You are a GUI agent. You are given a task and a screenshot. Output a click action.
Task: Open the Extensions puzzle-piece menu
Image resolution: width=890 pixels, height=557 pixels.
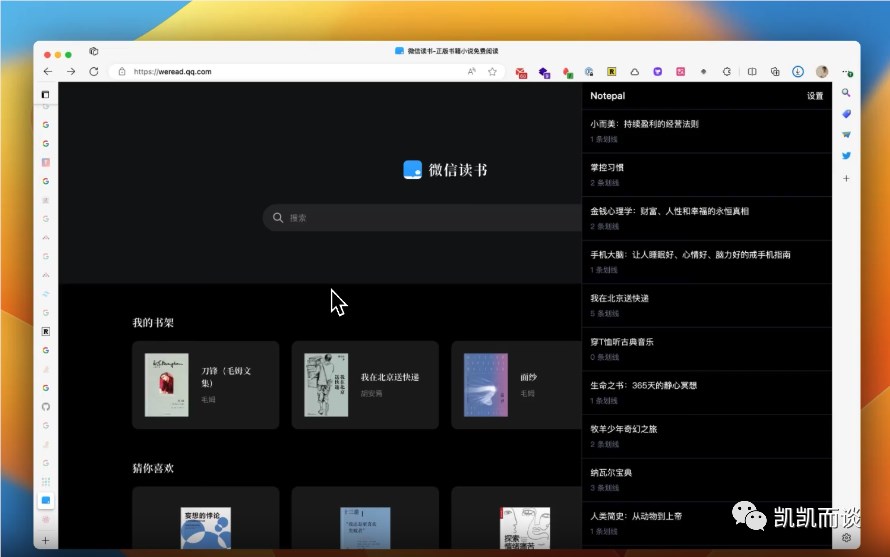point(727,72)
